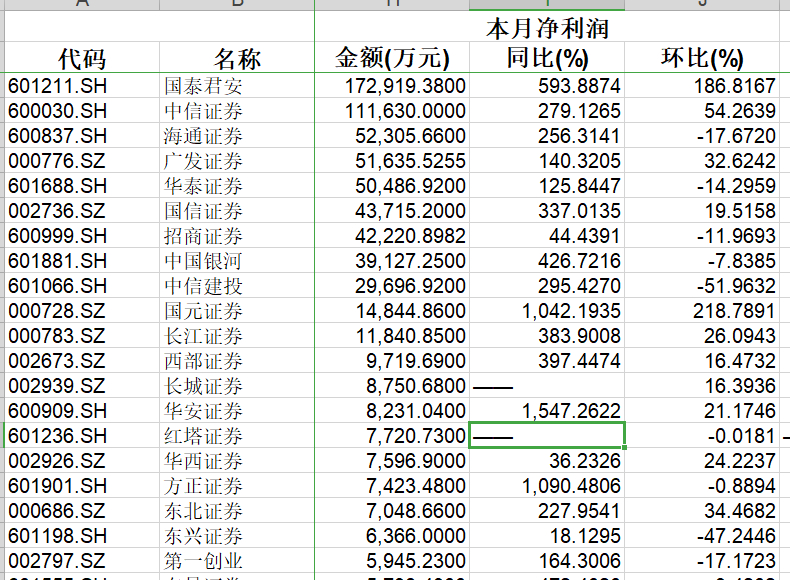Select cell with code 000728.SZ
The height and width of the screenshot is (580, 790).
(x=82, y=311)
